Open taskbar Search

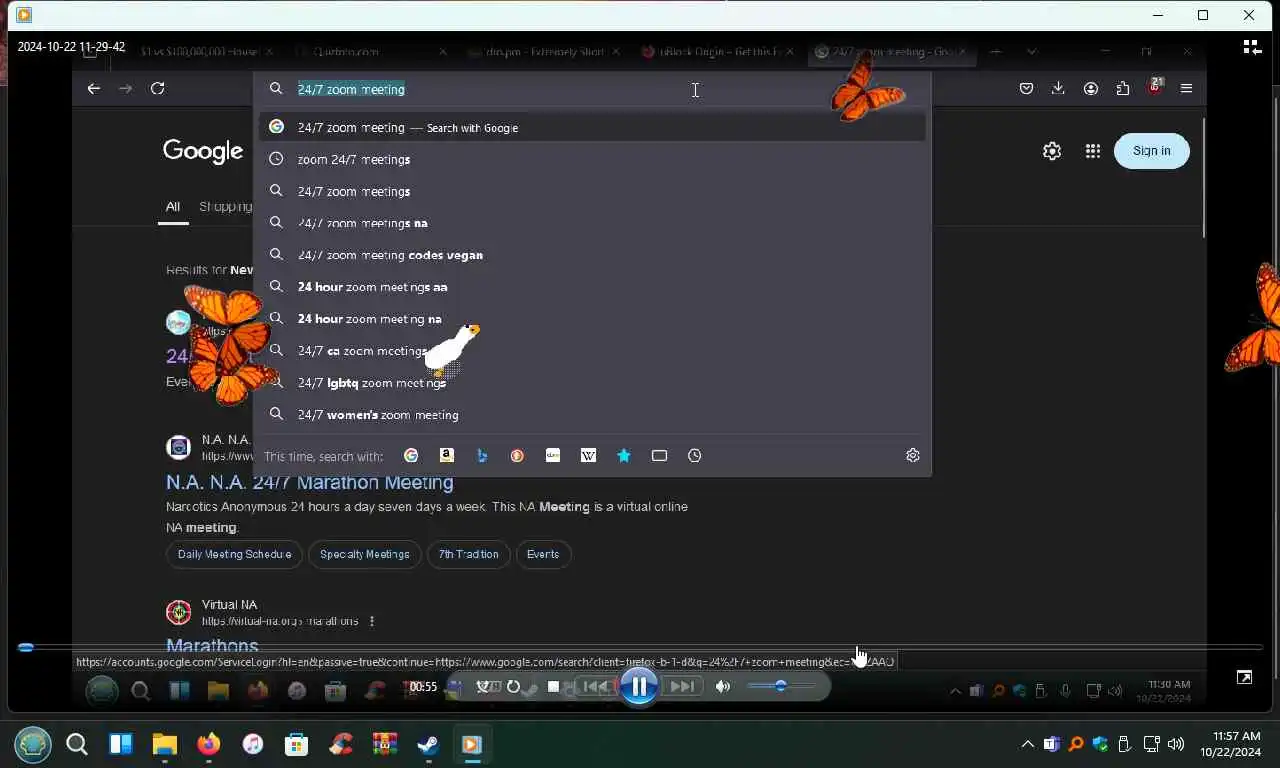point(77,744)
